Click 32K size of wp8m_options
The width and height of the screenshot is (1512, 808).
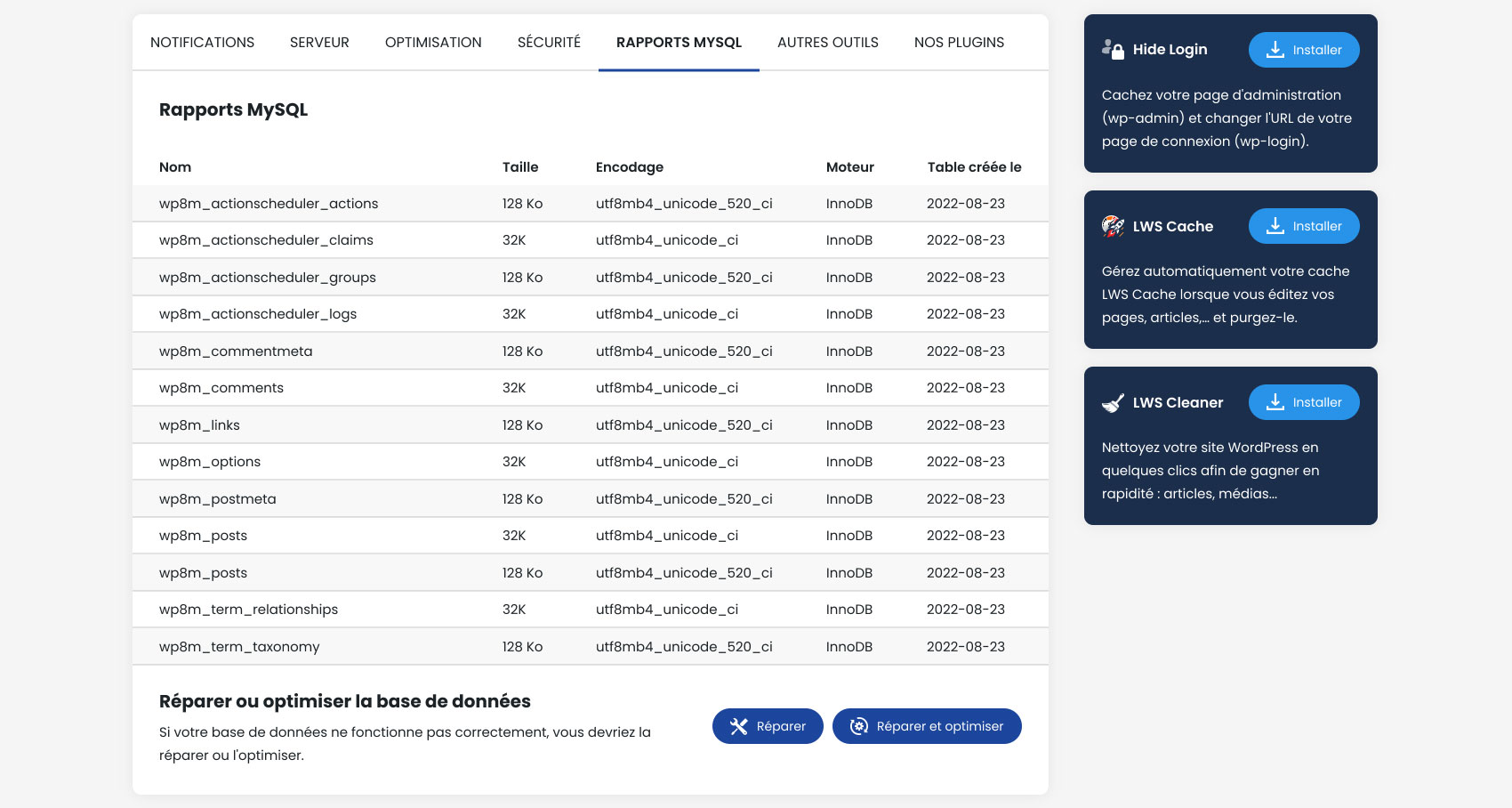coord(514,462)
